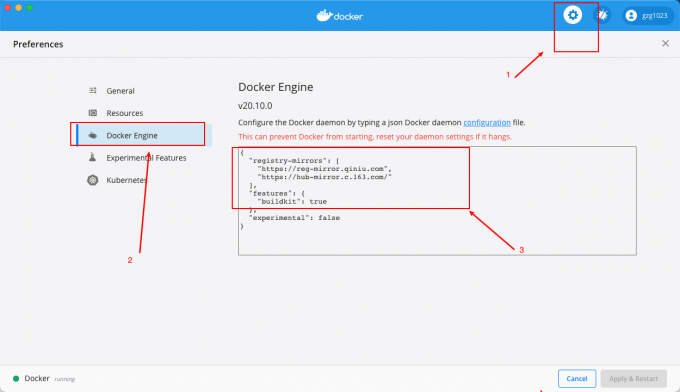Viewport: 680px width, 392px height.
Task: Click the macOS yellow minimize button
Action: [19, 7]
